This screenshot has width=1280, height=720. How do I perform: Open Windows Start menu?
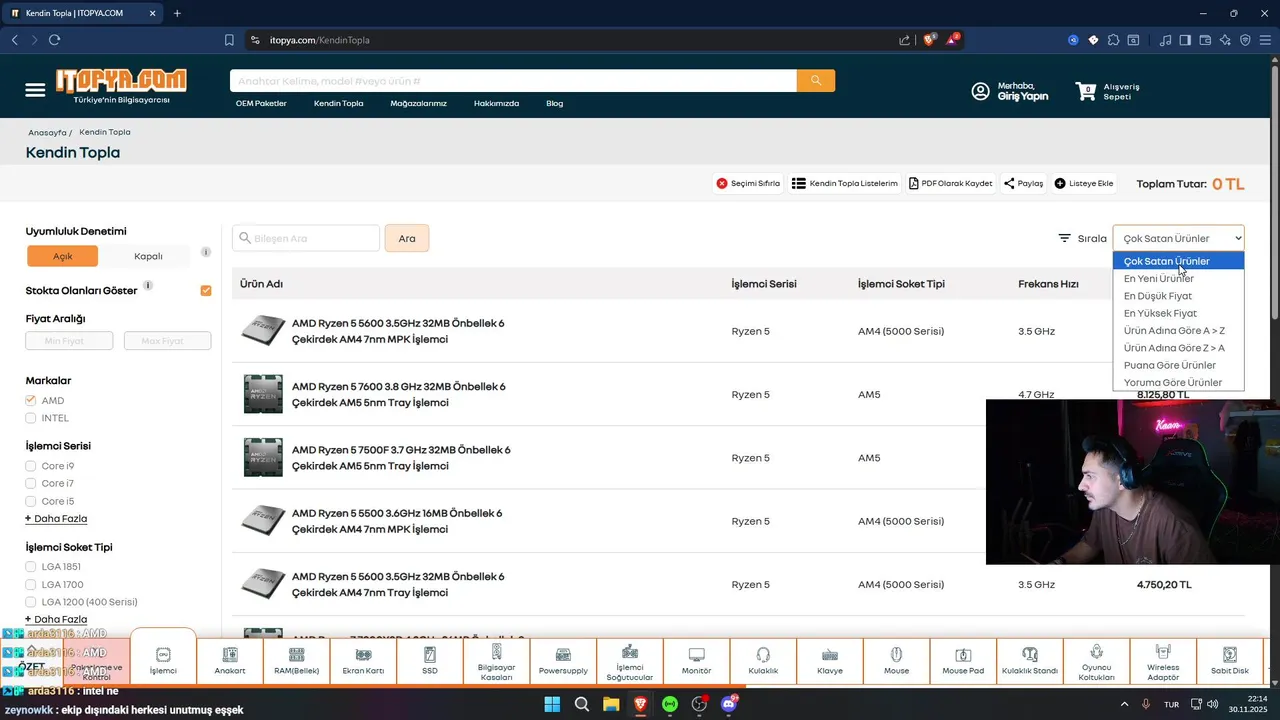552,704
